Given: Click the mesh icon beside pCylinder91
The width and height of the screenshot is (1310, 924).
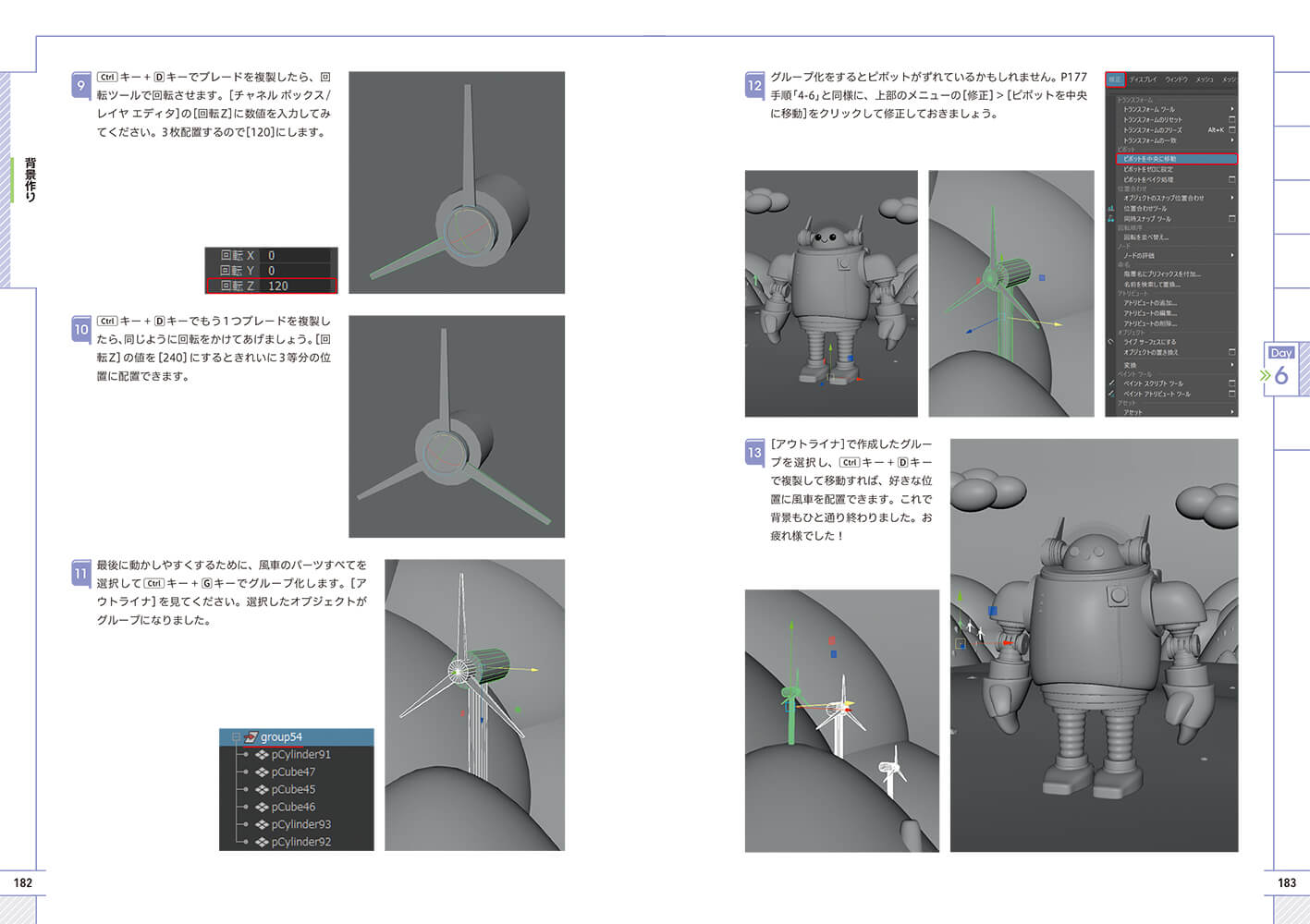Looking at the screenshot, I should point(263,755).
